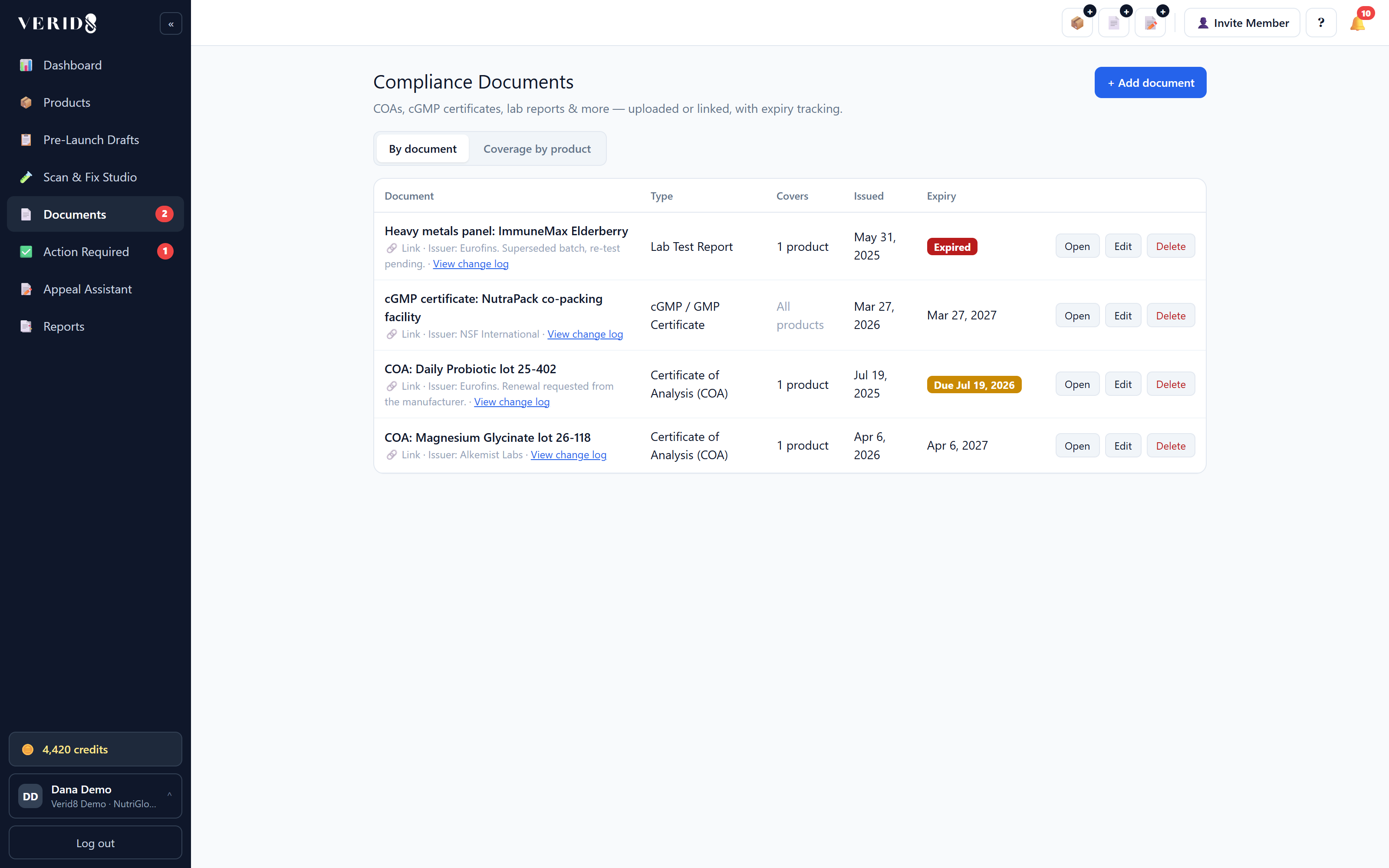Open the help question mark button
This screenshot has width=1389, height=868.
(1321, 23)
